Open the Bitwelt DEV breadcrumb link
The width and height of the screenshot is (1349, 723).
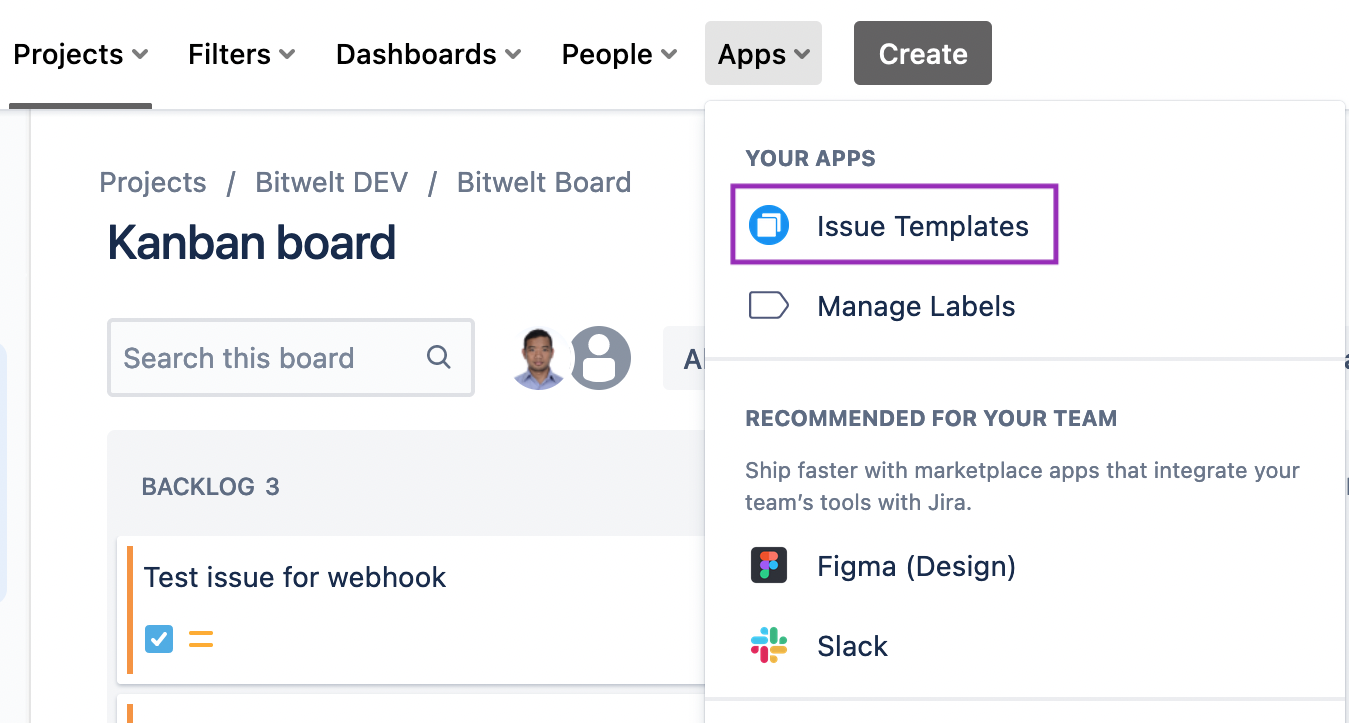[x=331, y=182]
